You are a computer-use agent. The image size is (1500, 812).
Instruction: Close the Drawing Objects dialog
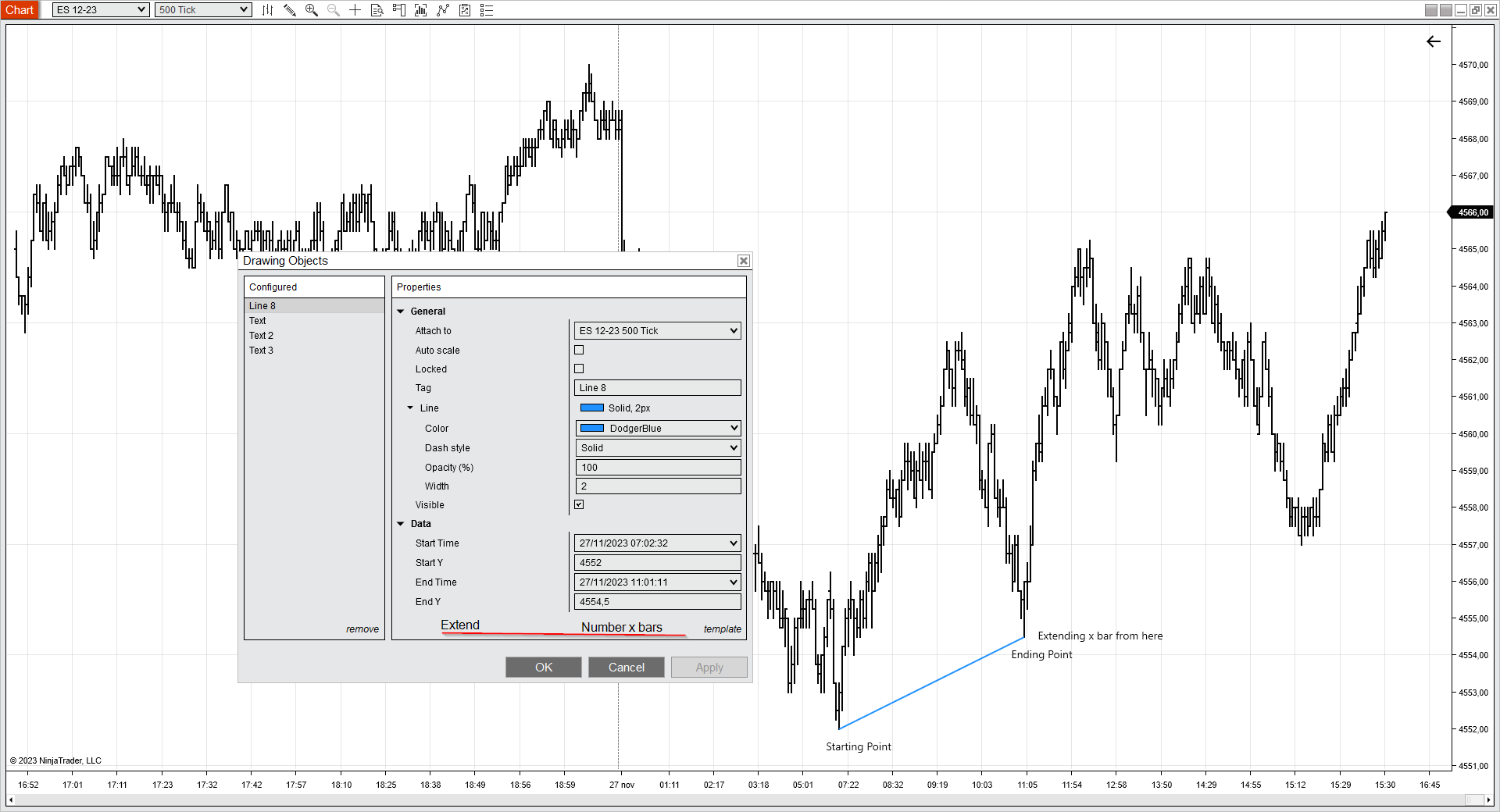tap(744, 261)
